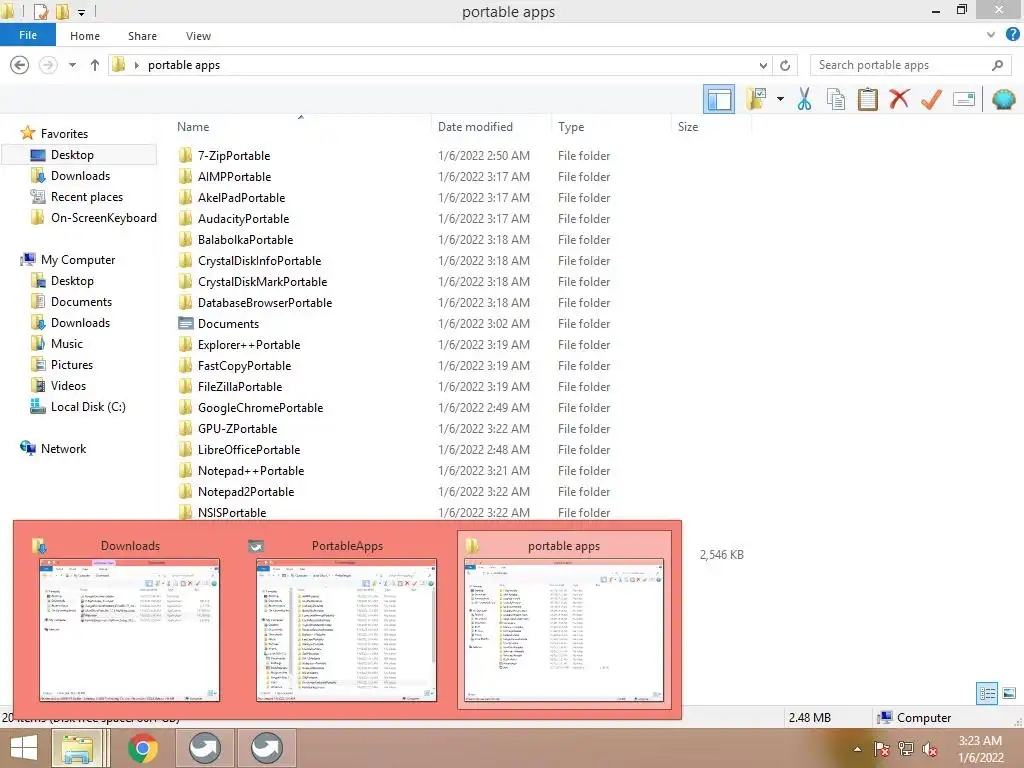Open the recent locations dropdown arrow
Image resolution: width=1024 pixels, height=768 pixels.
(x=72, y=65)
